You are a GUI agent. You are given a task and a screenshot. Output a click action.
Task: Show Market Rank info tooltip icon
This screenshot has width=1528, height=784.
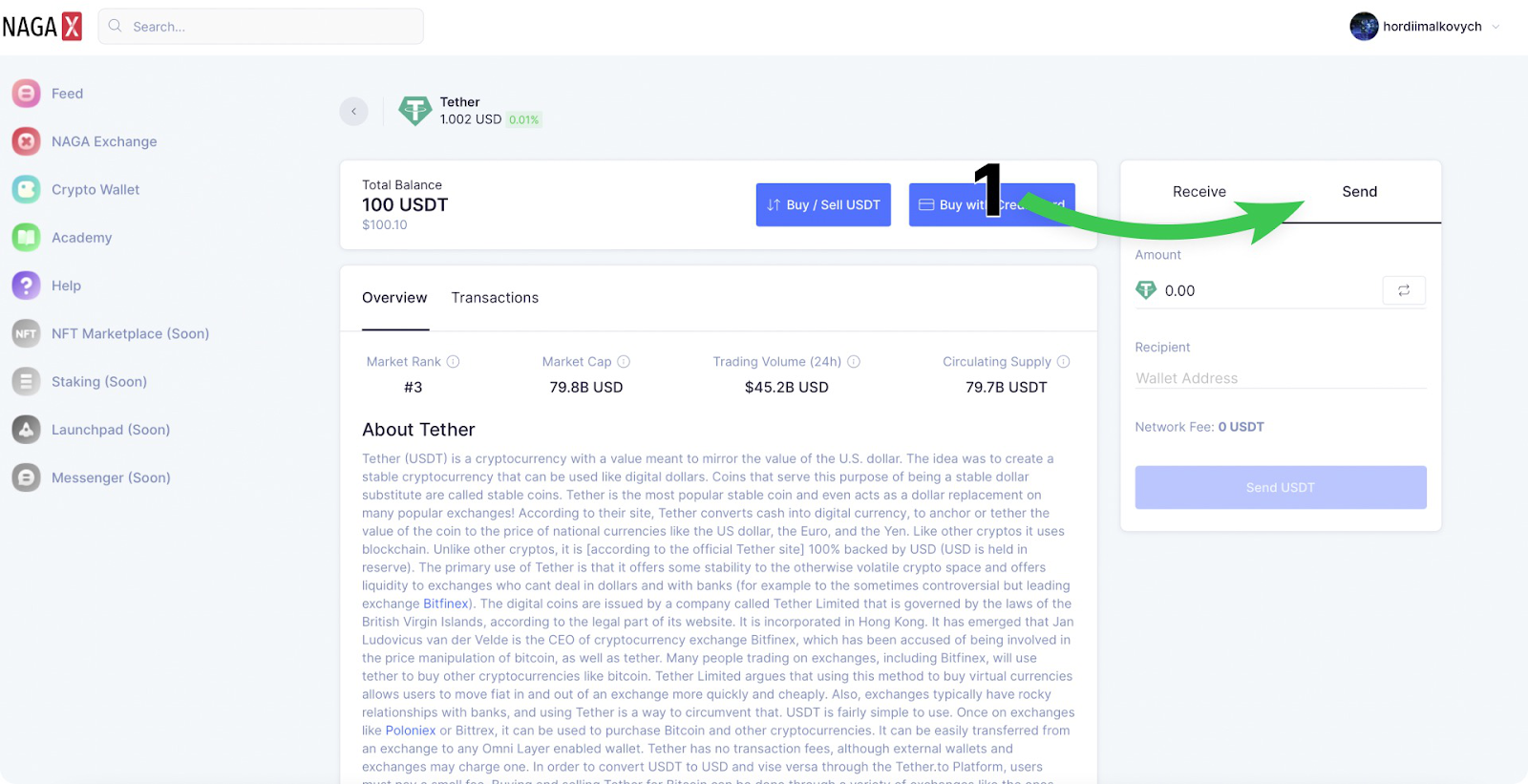pyautogui.click(x=454, y=362)
